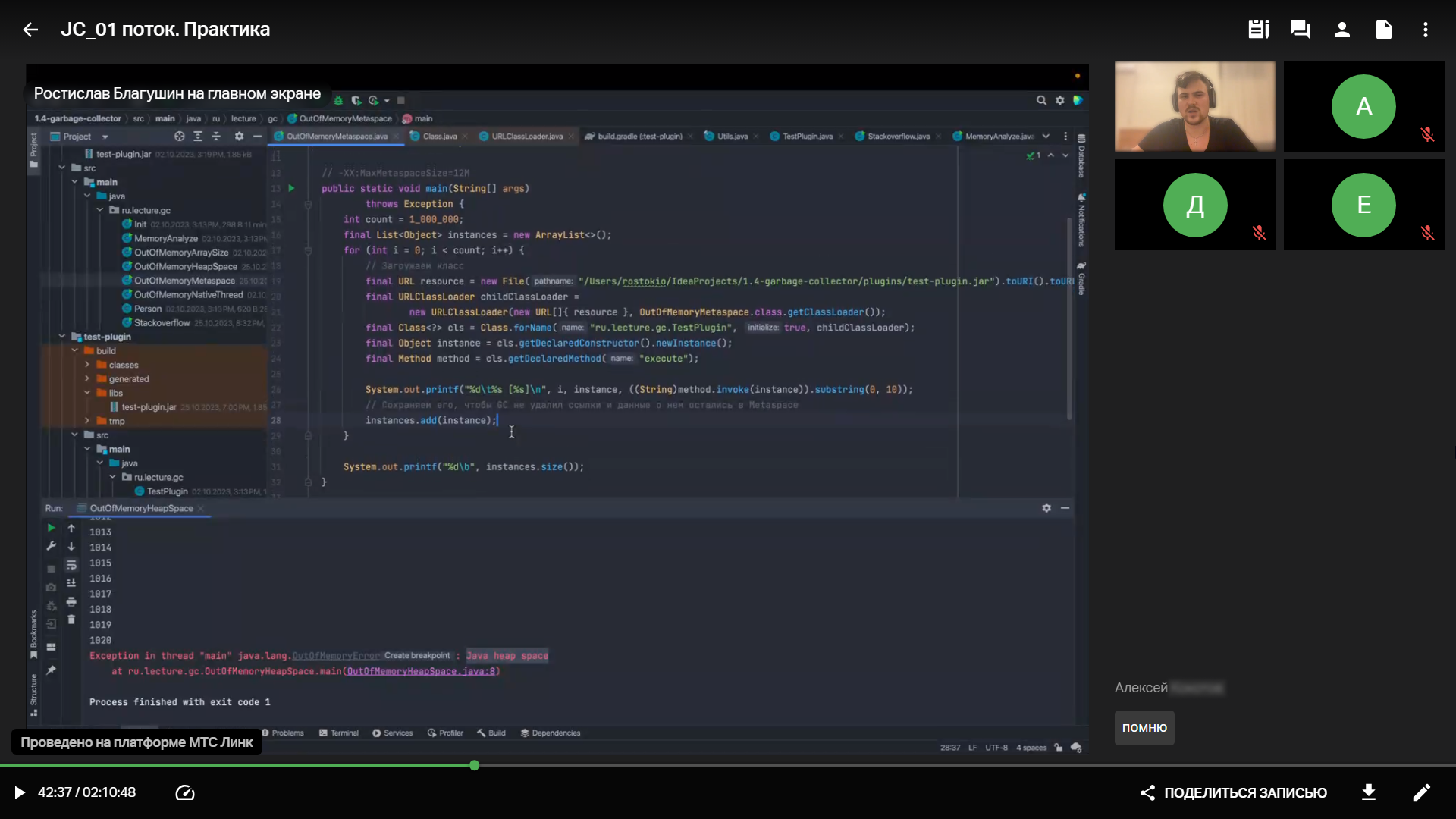1456x819 pixels.
Task: Switch to TestPlugin.java editor tab
Action: 807,136
